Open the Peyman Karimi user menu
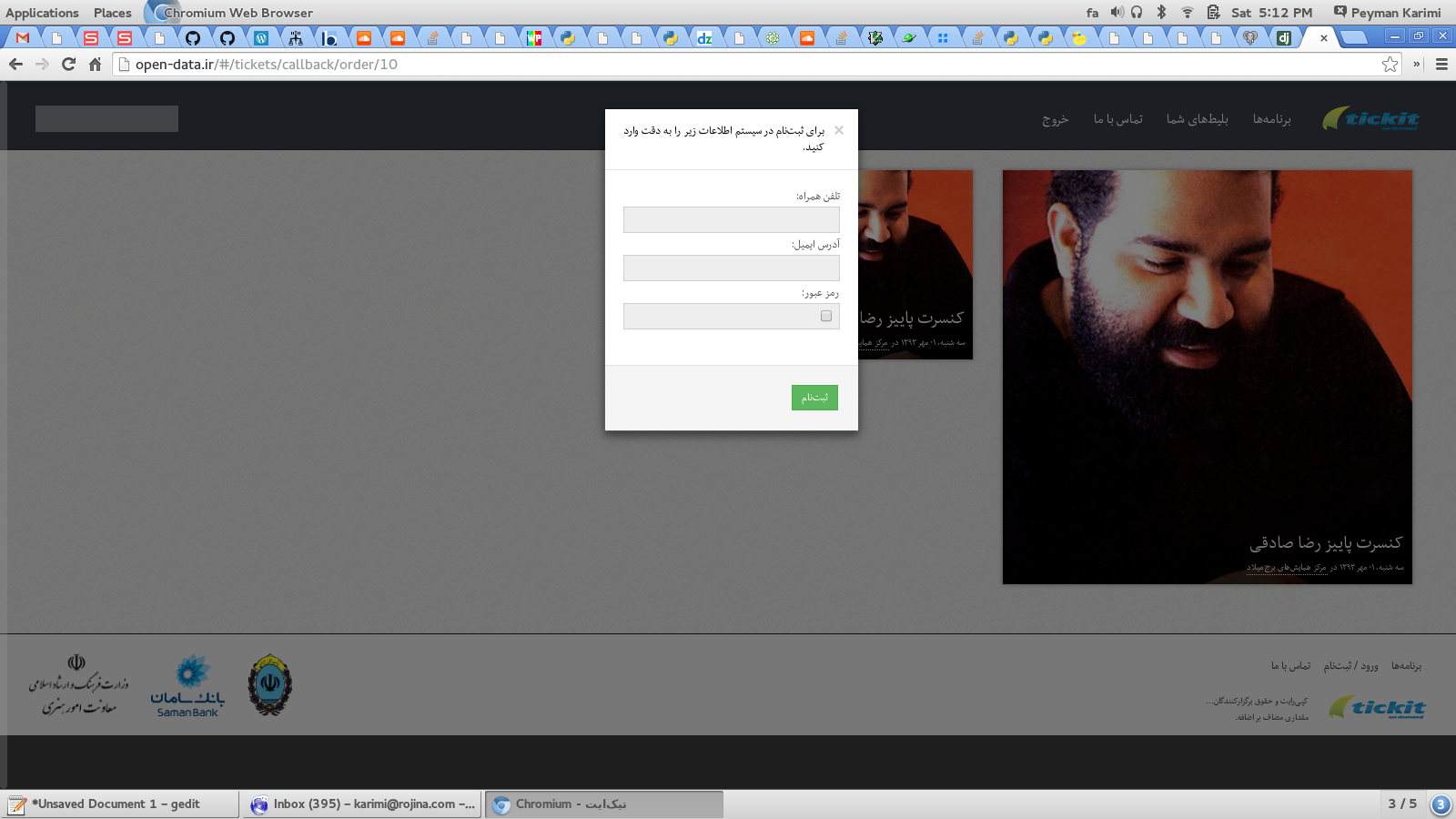Viewport: 1456px width, 819px height. [1388, 13]
